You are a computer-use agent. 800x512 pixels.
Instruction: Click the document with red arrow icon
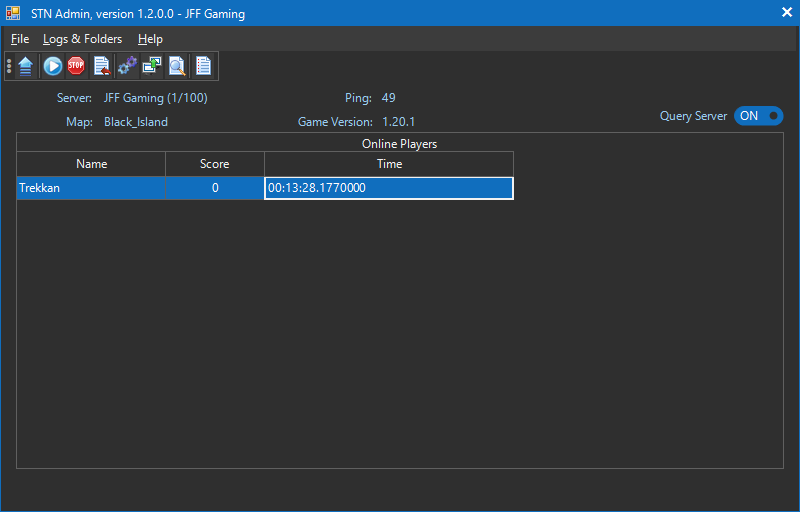click(x=101, y=67)
